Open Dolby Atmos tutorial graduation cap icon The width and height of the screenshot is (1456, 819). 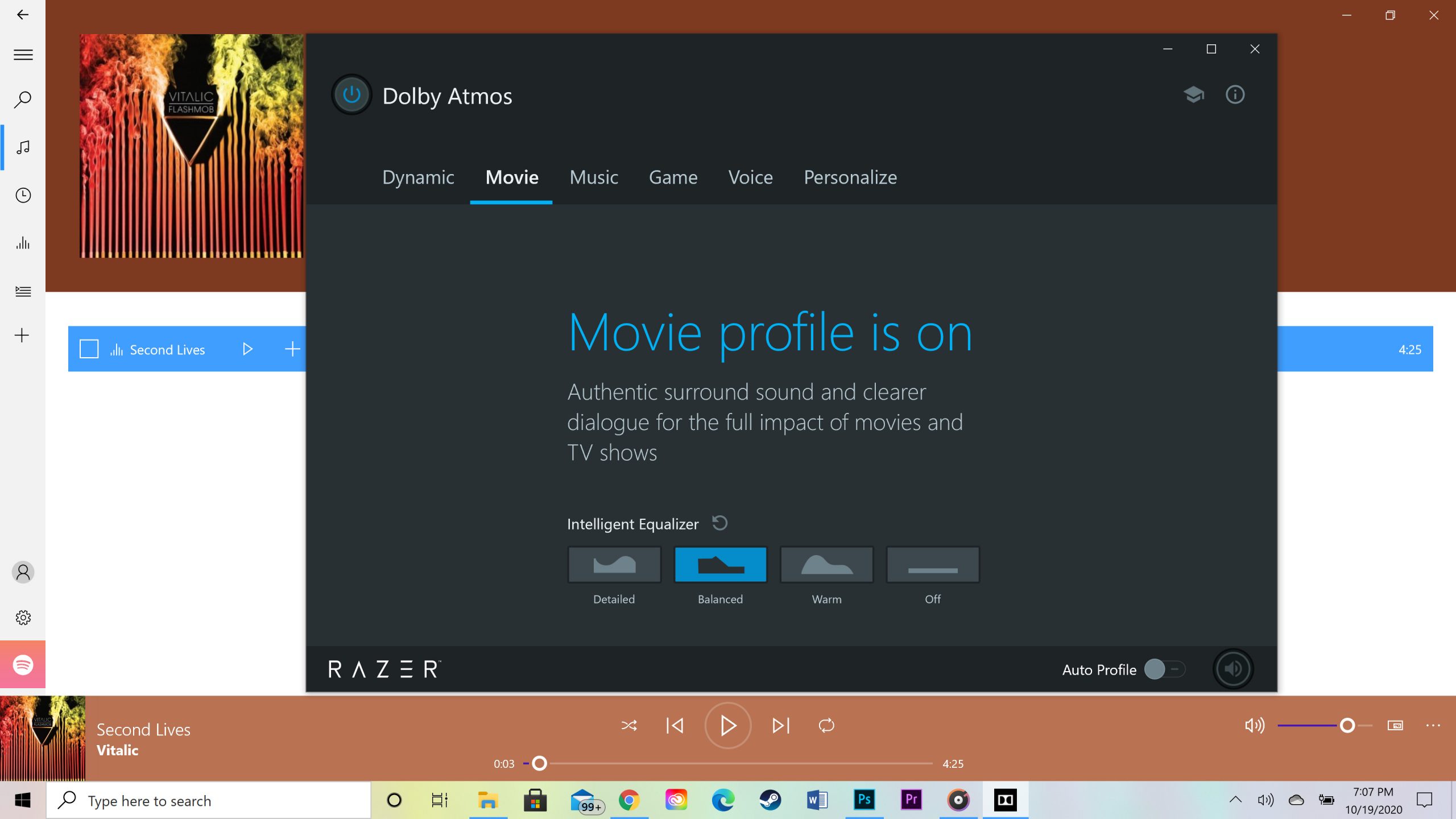point(1194,94)
